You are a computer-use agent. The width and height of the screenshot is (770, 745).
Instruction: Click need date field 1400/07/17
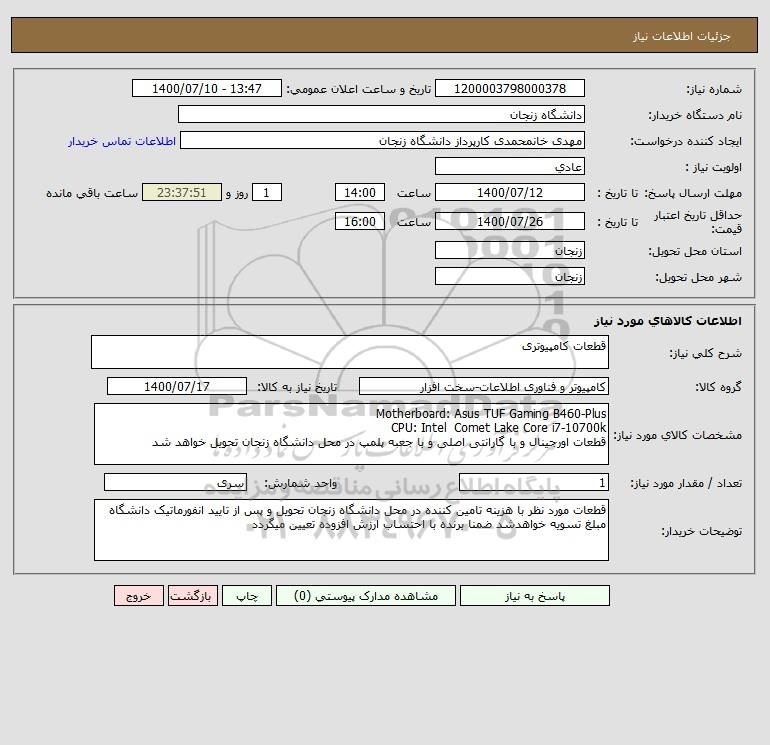pos(177,386)
